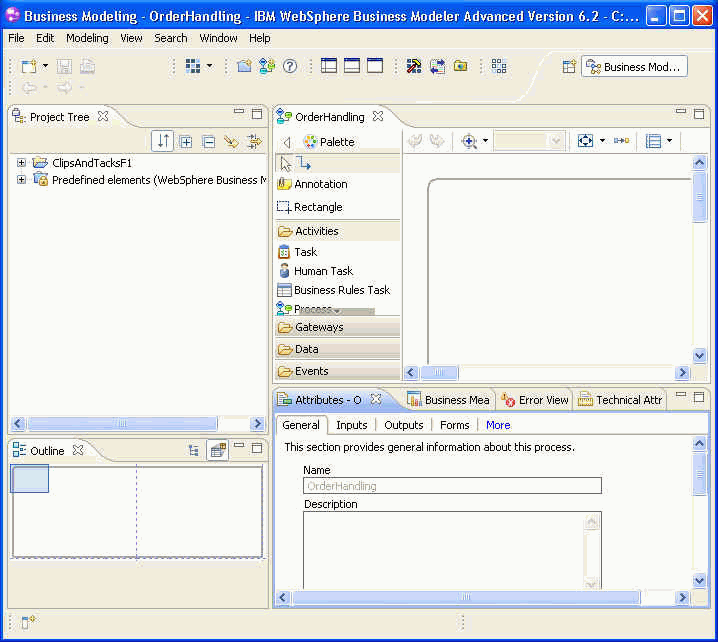Click Expand All icon in Project Tree
Screen dimensions: 718x642
pyautogui.click(x=186, y=142)
